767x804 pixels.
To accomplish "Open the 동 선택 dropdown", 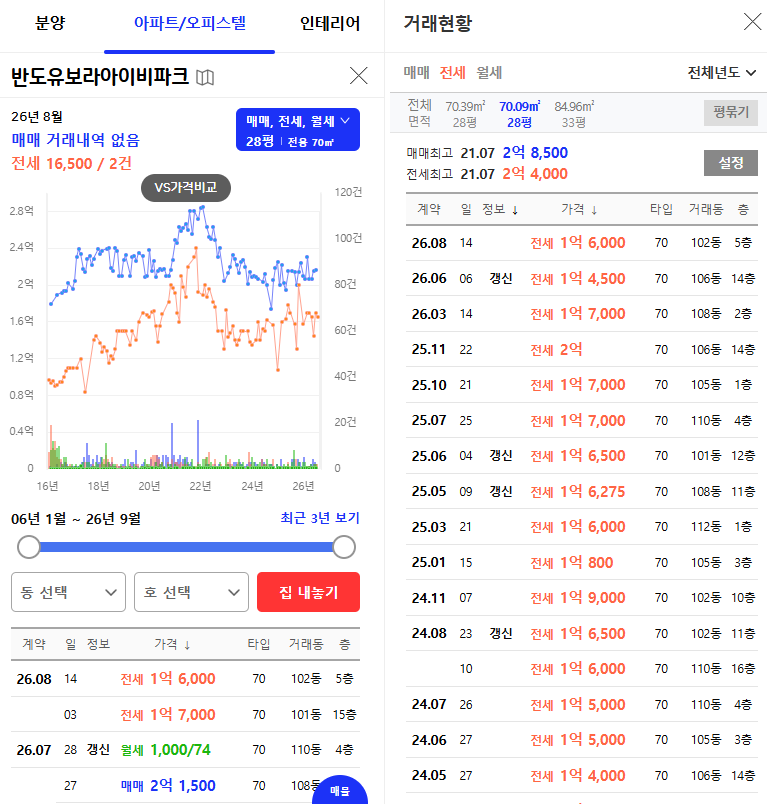I will click(x=68, y=592).
